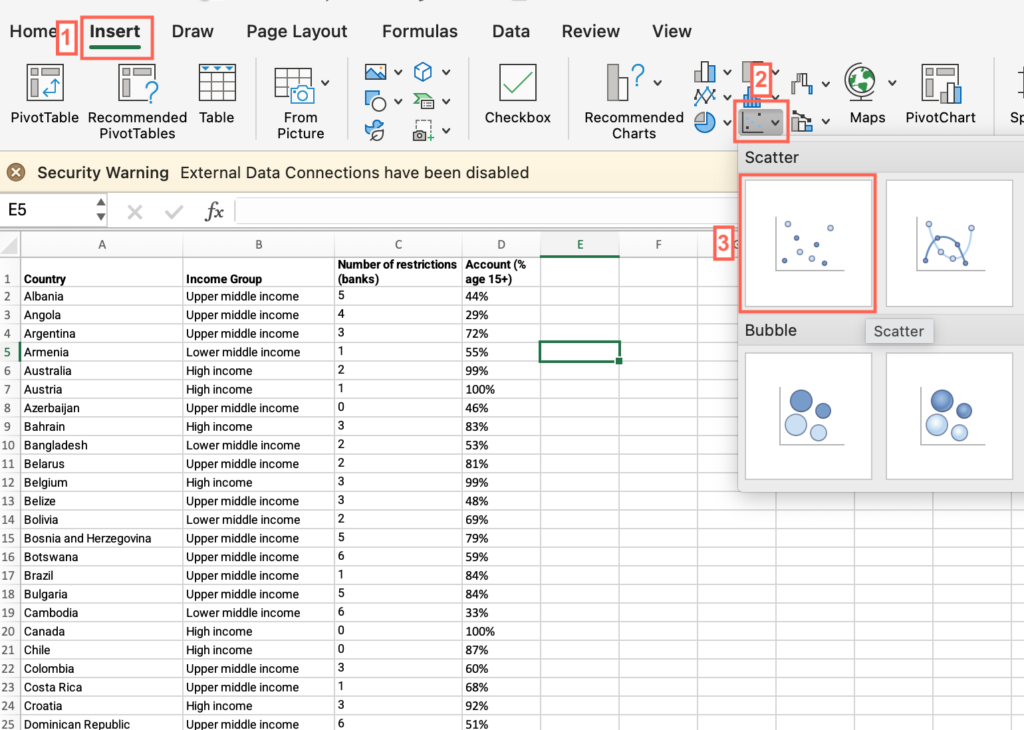Expand the Shapes dropdown arrow
This screenshot has height=730, width=1024.
[x=398, y=102]
